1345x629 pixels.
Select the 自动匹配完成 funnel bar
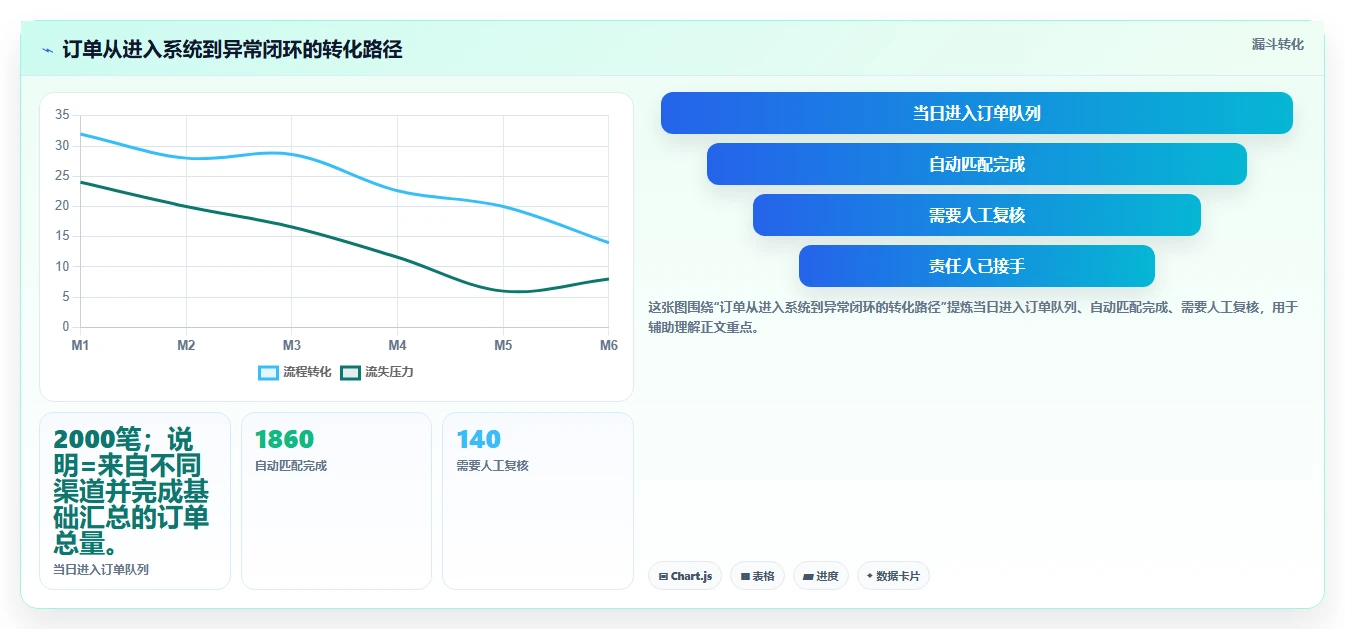tap(976, 164)
